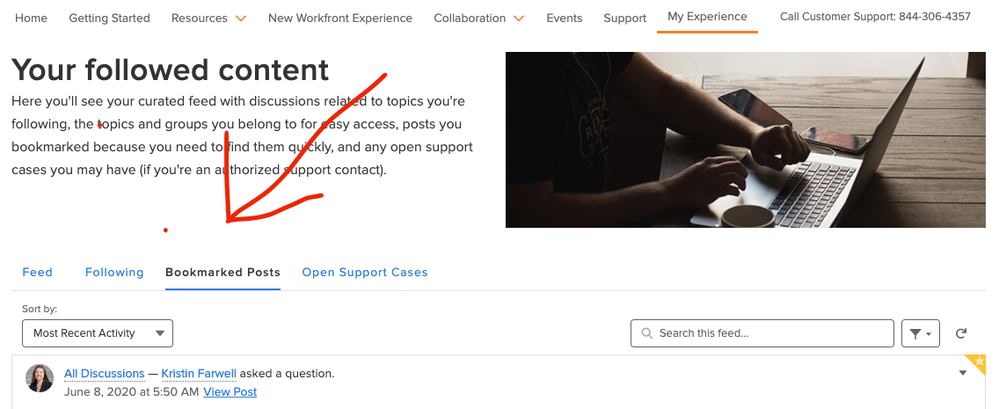This screenshot has height=409, width=999.
Task: Switch to the Feed tab
Action: (37, 272)
